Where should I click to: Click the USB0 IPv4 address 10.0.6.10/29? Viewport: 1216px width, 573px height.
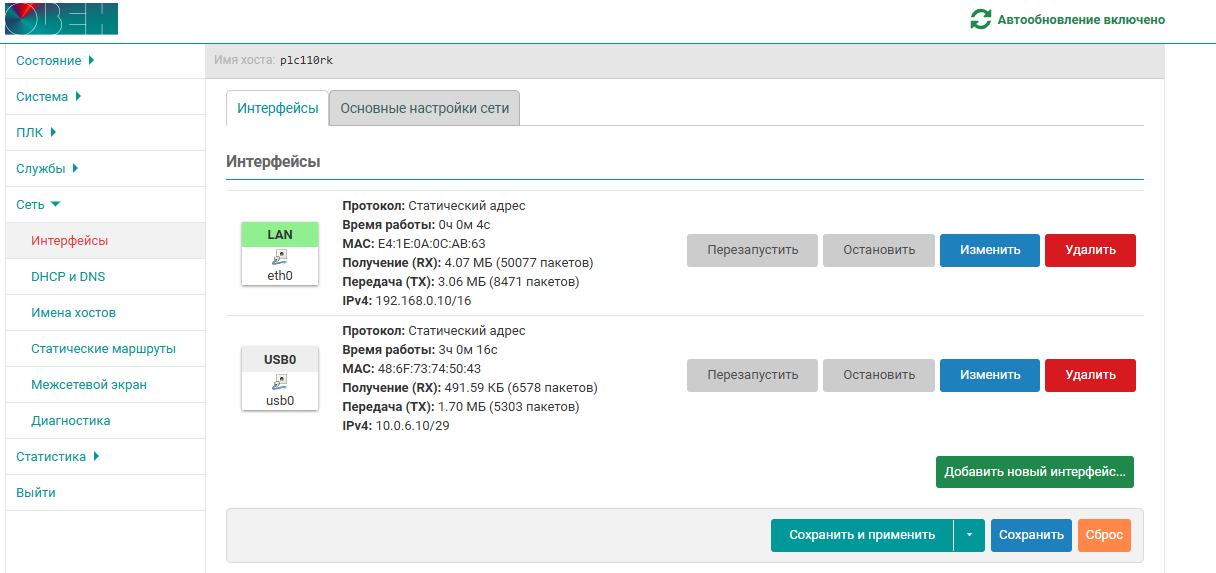point(411,425)
